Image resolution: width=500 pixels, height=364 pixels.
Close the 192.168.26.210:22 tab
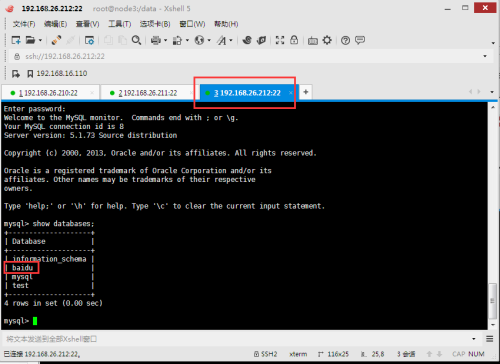pyautogui.click(x=92, y=93)
